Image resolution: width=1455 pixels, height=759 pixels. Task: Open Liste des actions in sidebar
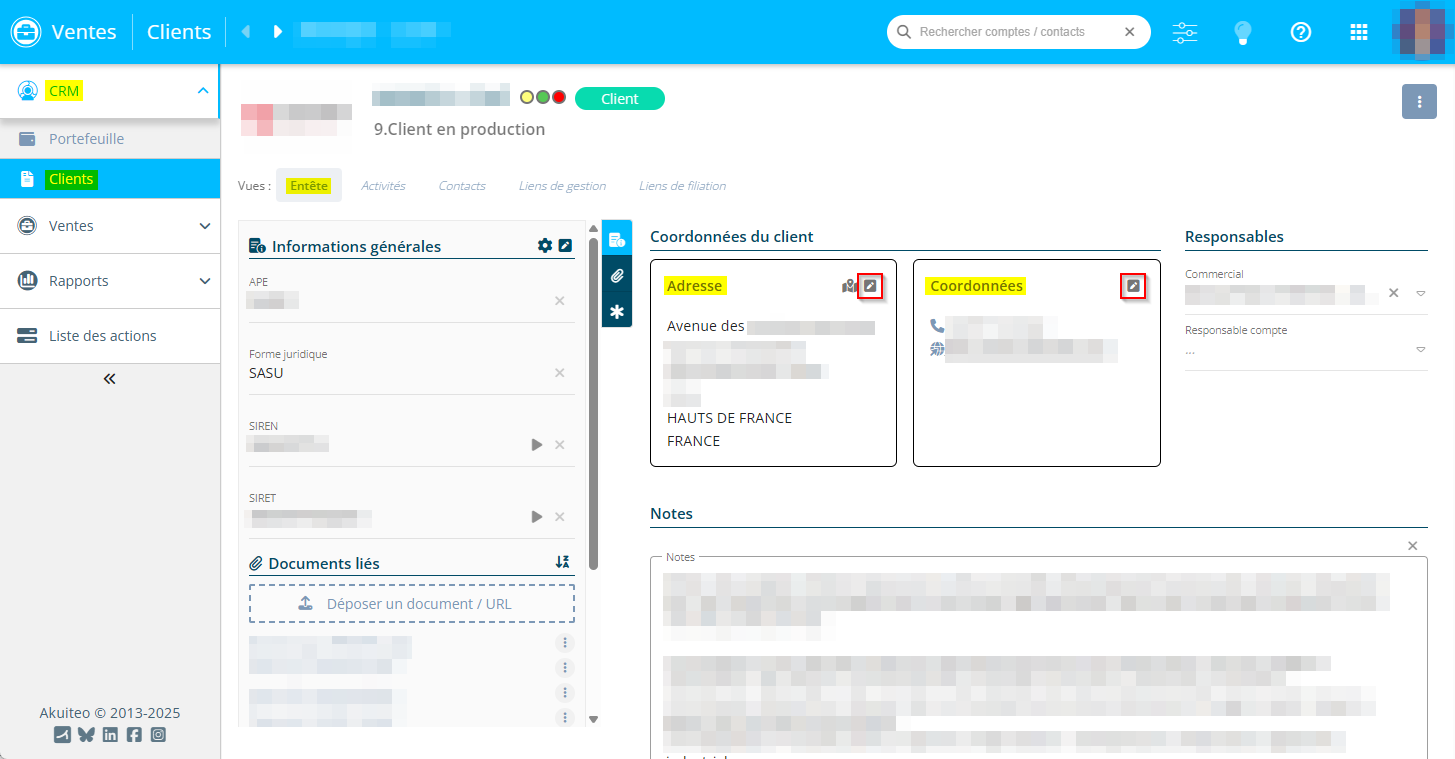102,336
